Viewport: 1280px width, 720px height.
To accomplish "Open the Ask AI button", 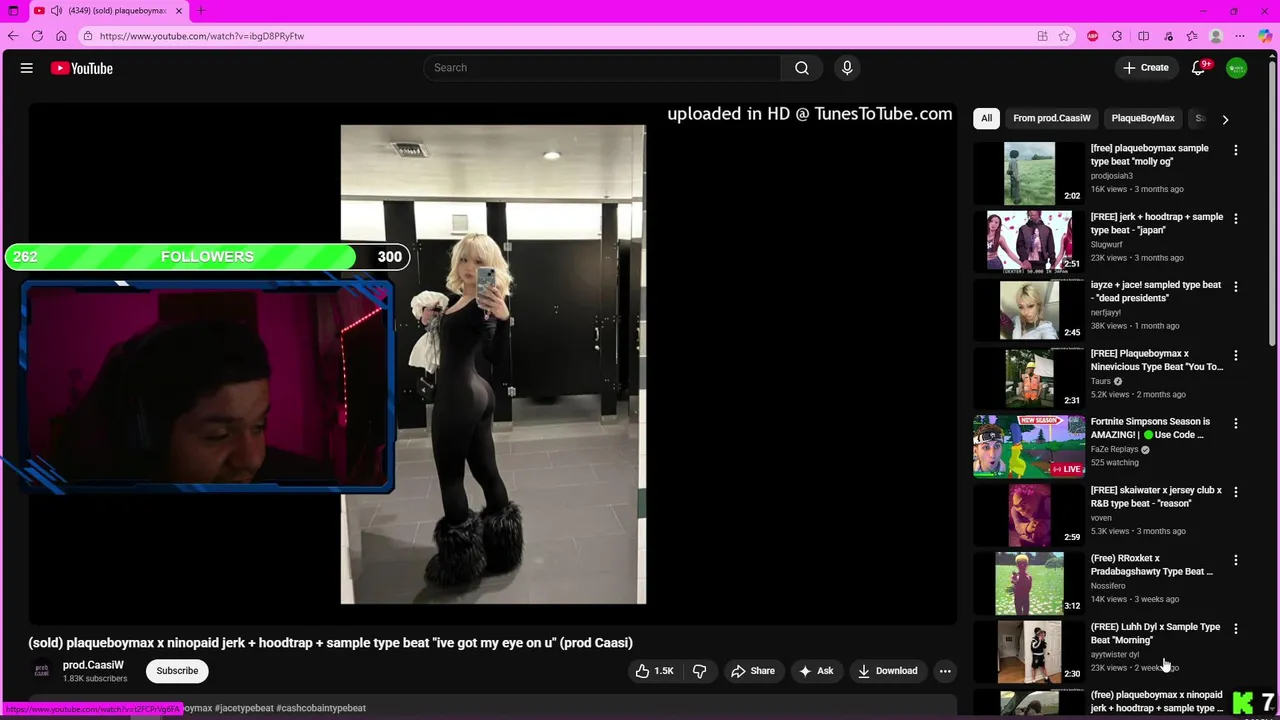I will (x=816, y=671).
